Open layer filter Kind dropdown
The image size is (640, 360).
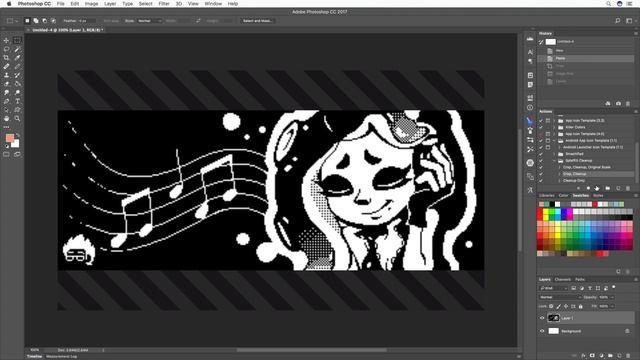click(553, 288)
